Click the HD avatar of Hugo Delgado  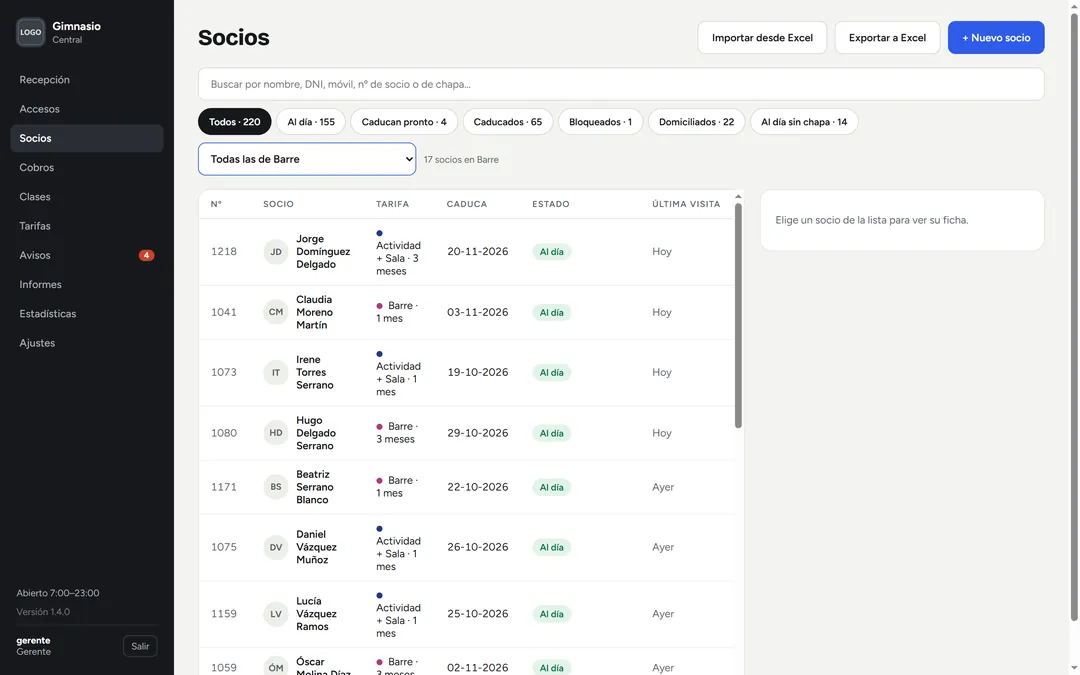276,433
